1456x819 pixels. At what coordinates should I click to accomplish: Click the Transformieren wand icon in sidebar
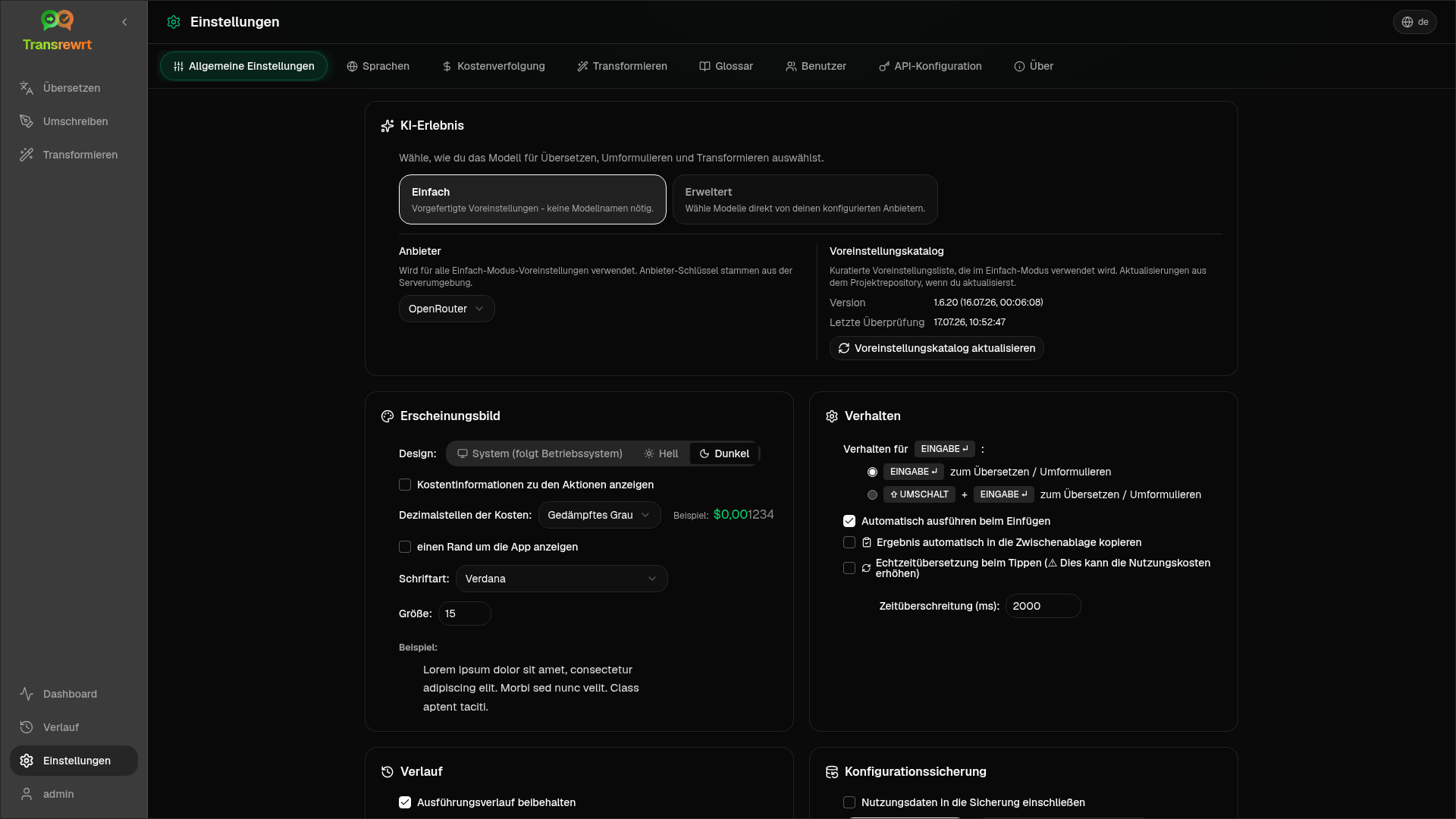(27, 155)
